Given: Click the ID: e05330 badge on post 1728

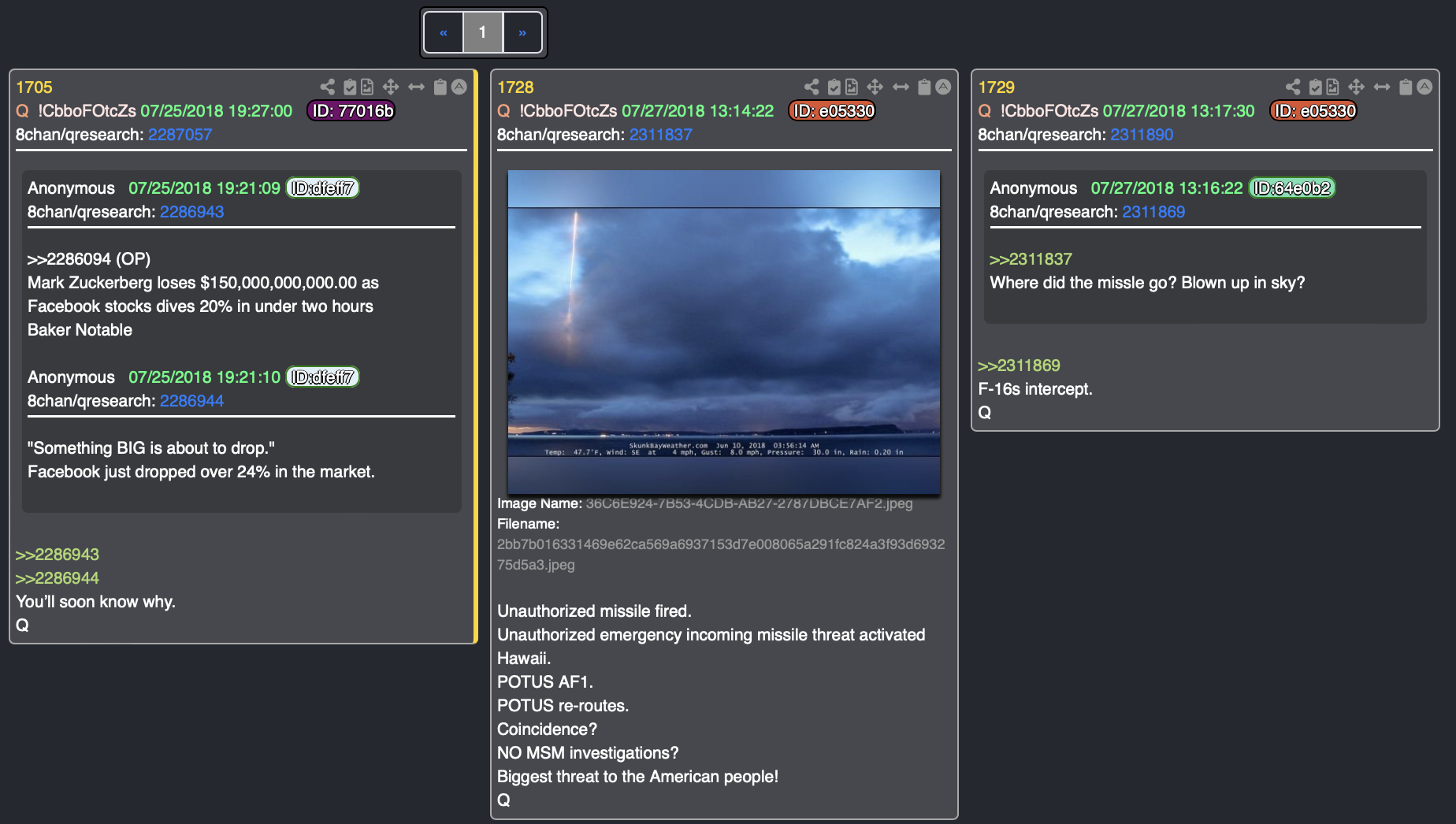Looking at the screenshot, I should (x=833, y=111).
